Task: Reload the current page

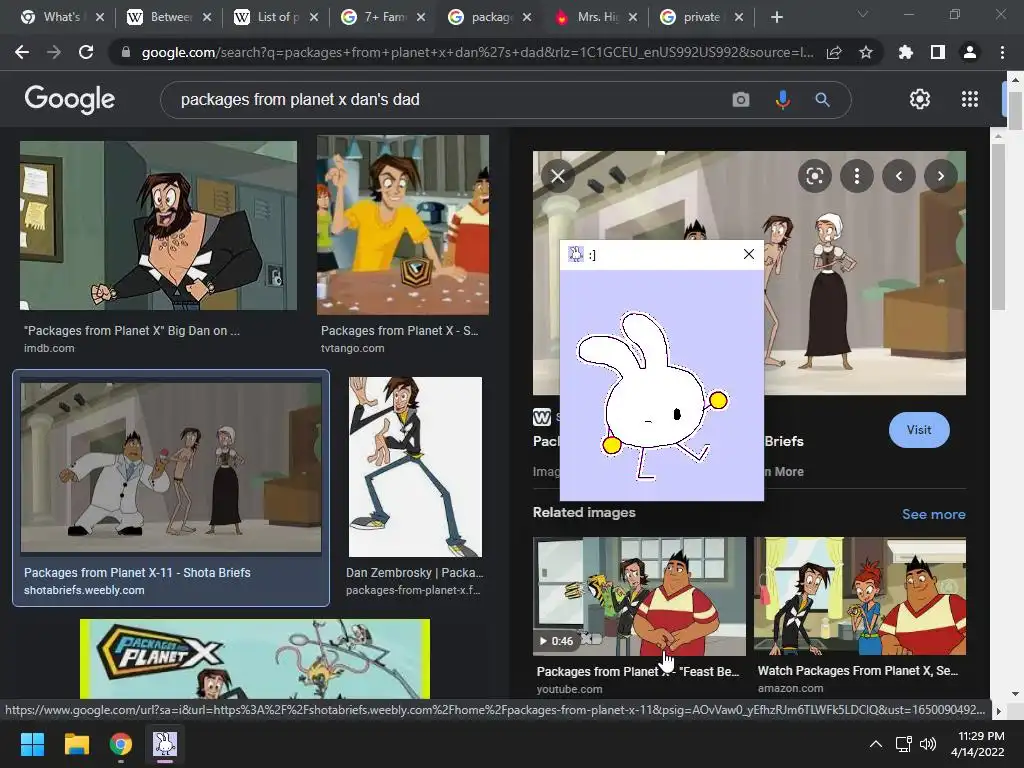Action: [x=86, y=52]
